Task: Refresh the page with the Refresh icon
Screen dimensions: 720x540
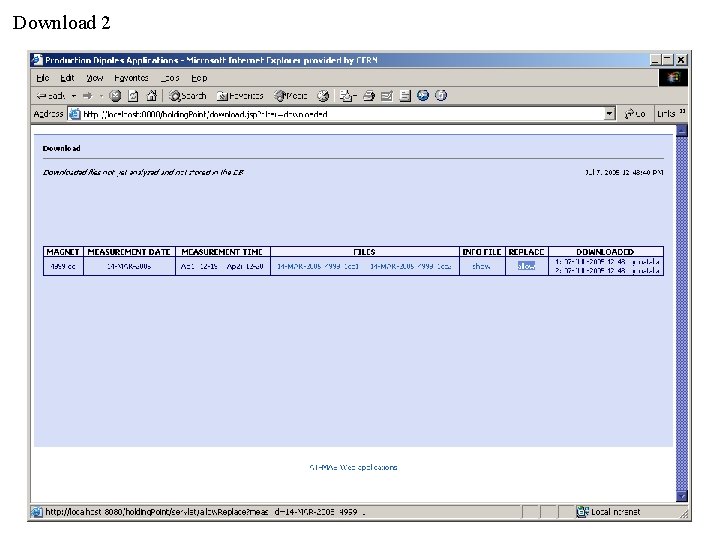Action: 133,96
